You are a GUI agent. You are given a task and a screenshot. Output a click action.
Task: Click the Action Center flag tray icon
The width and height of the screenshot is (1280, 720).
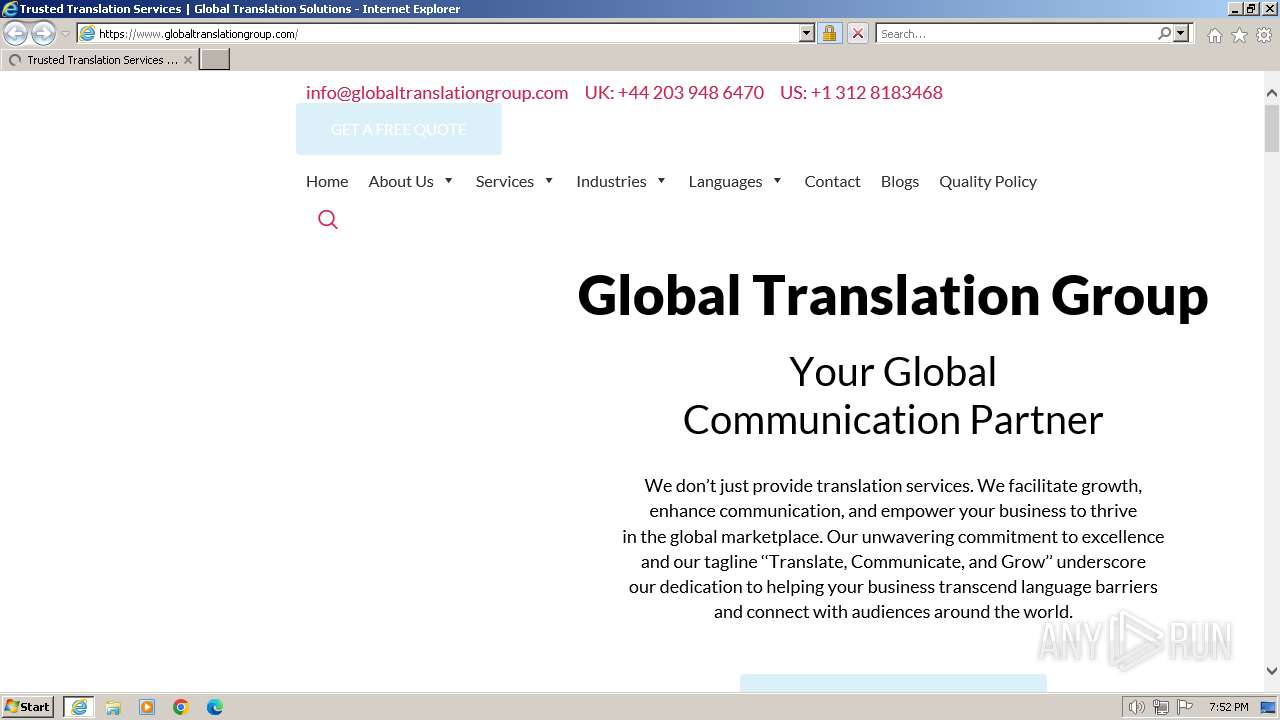click(1185, 707)
